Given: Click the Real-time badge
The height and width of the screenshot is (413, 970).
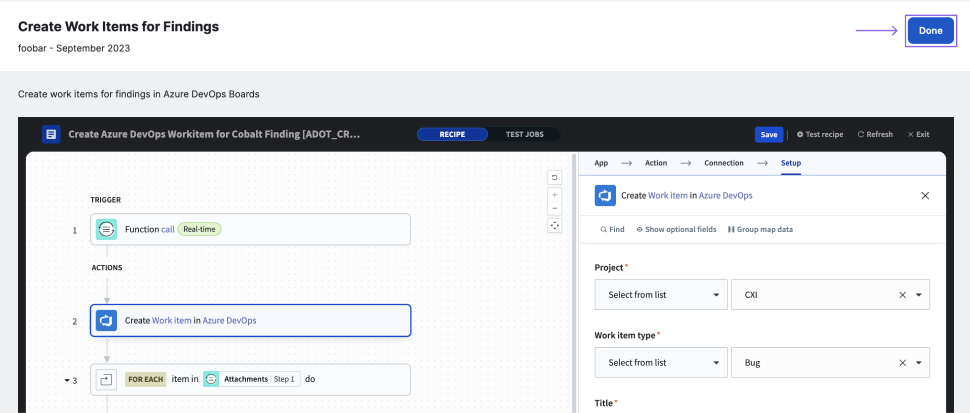Looking at the screenshot, I should [199, 229].
